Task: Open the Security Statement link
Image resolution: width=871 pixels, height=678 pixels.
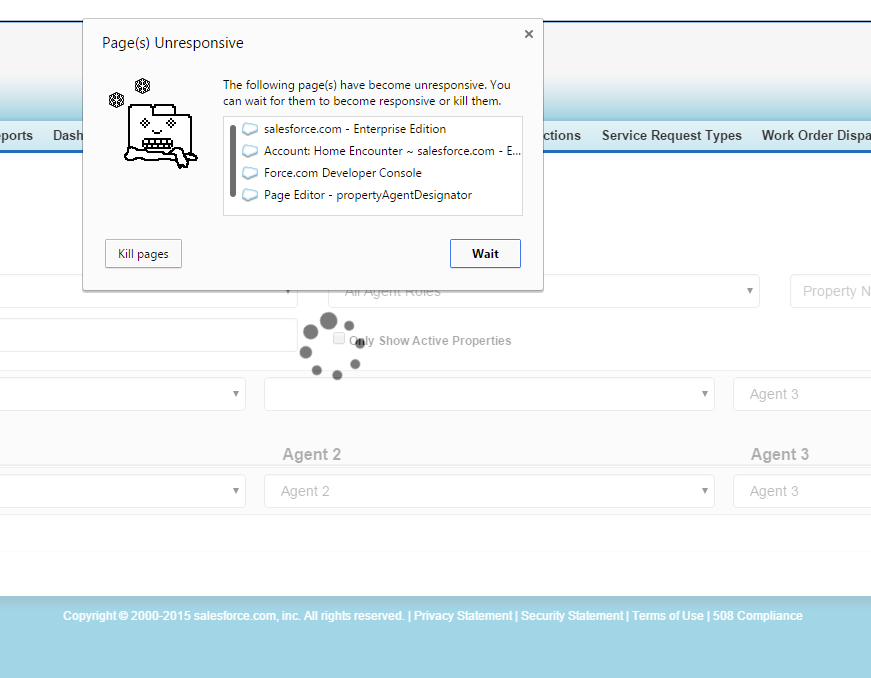Action: (572, 616)
